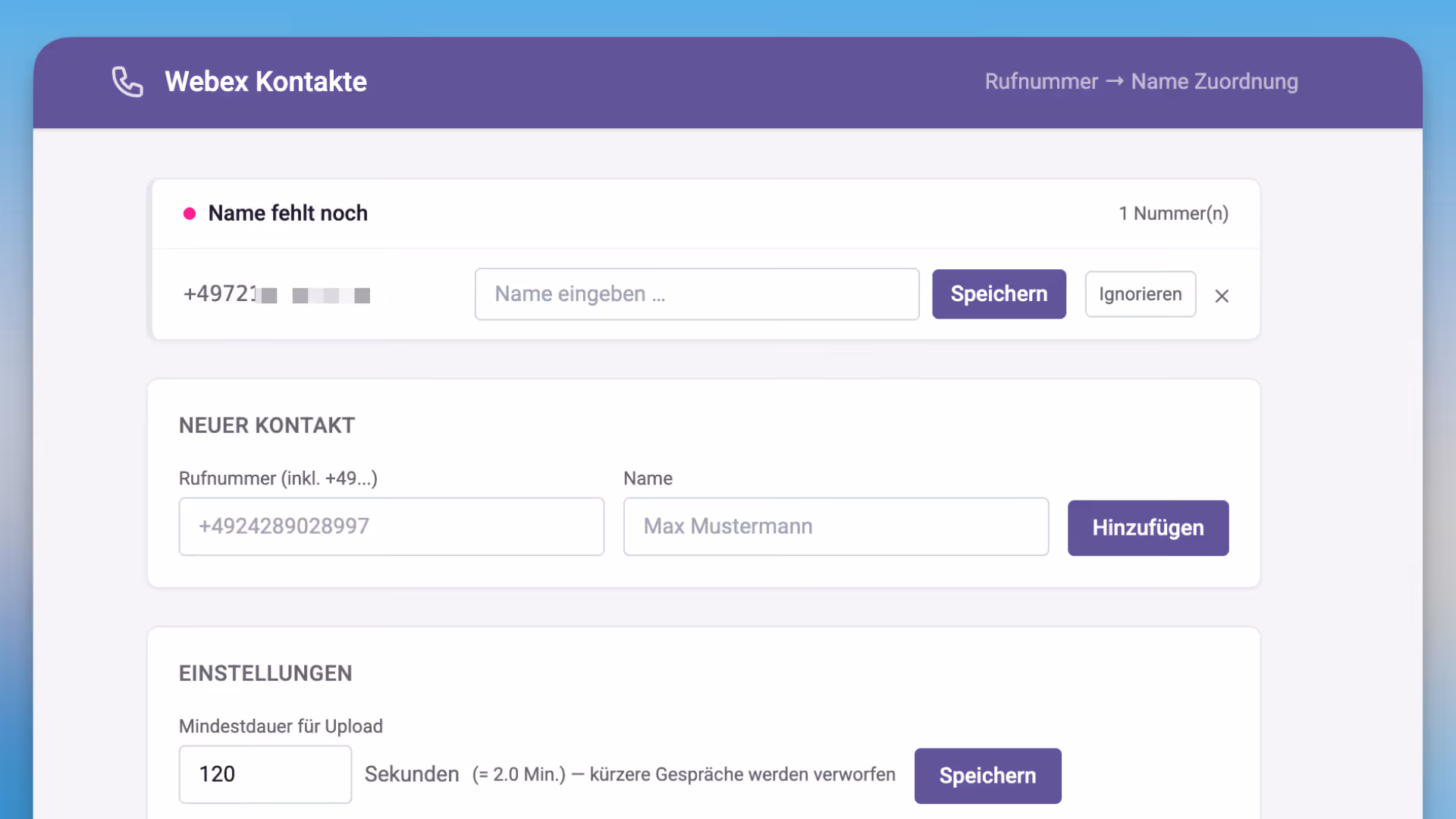The height and width of the screenshot is (819, 1456).
Task: Select the Webex Kontakte logo
Action: tap(265, 82)
